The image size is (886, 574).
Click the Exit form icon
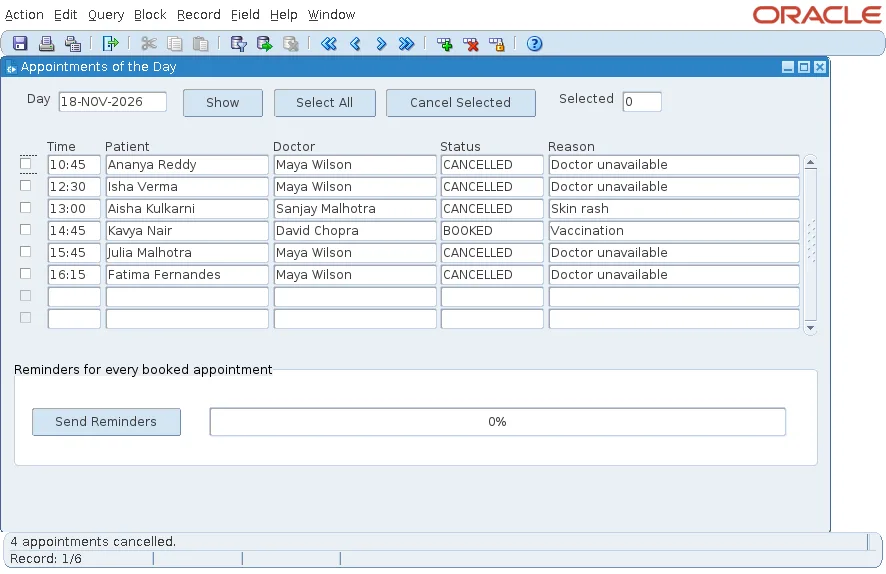pos(110,44)
